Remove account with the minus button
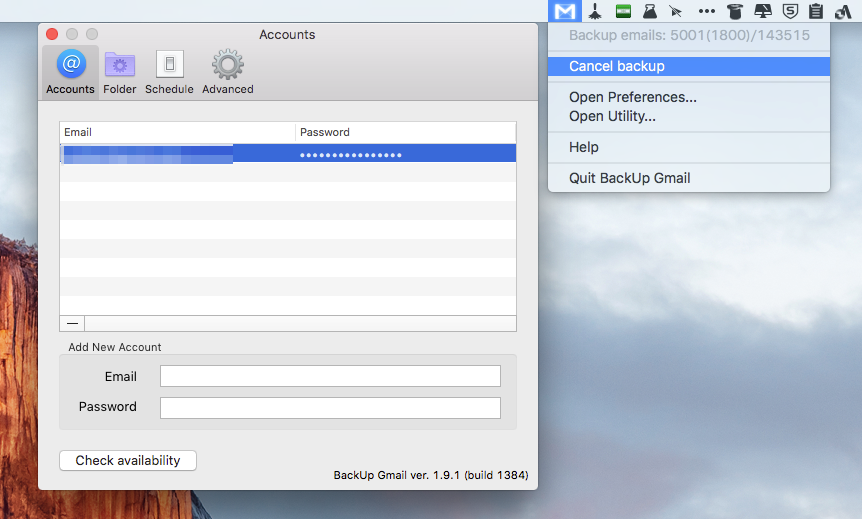The width and height of the screenshot is (862, 519). [72, 323]
